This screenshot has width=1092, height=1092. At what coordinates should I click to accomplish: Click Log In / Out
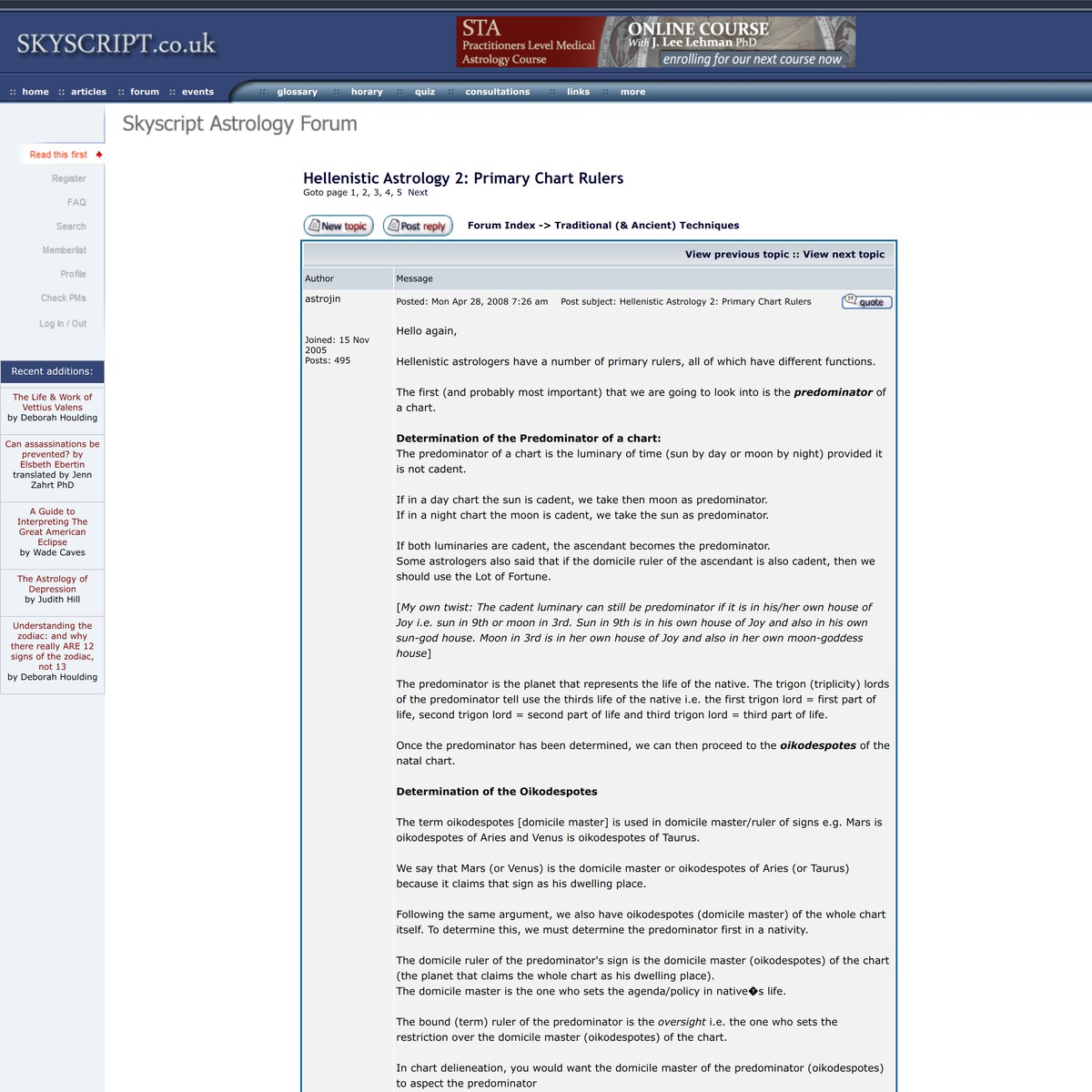pos(62,323)
